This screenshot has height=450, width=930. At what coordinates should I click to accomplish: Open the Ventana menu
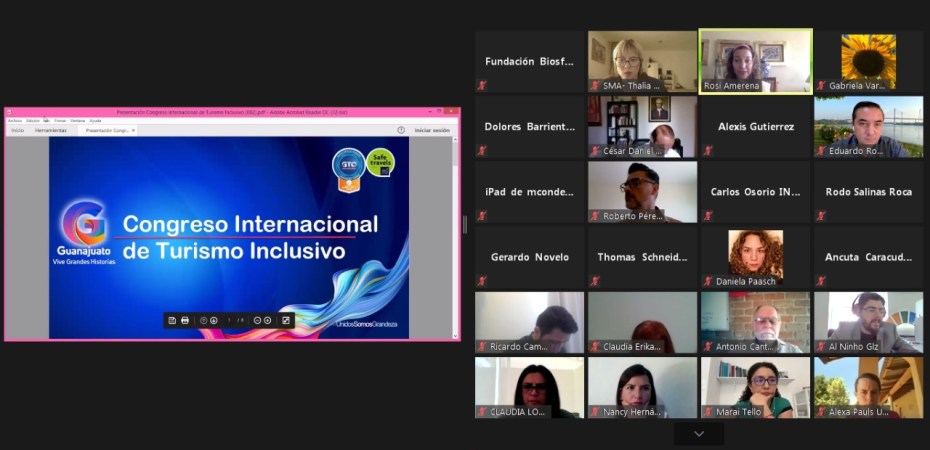(77, 120)
